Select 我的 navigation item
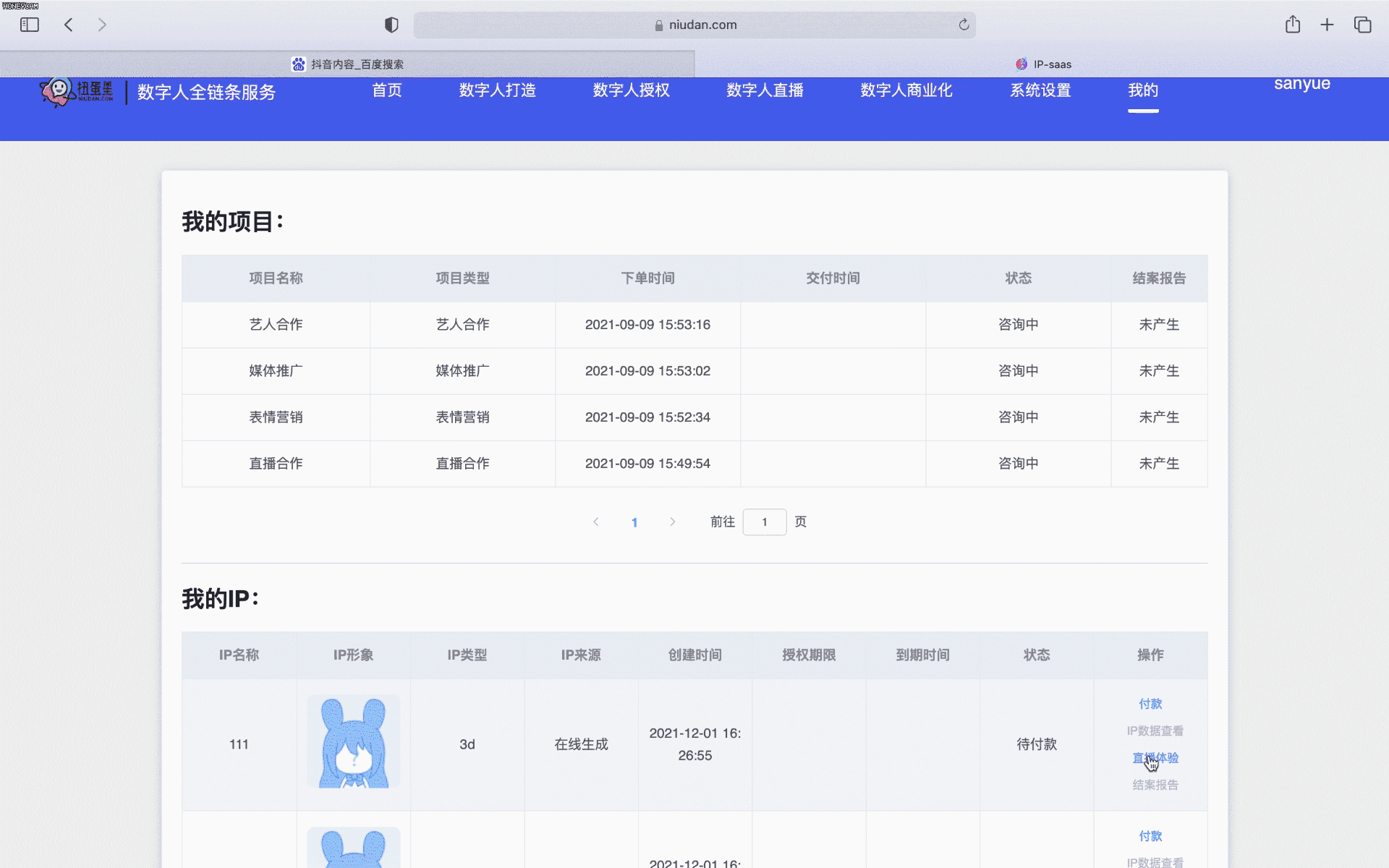Image resolution: width=1389 pixels, height=868 pixels. pyautogui.click(x=1143, y=90)
